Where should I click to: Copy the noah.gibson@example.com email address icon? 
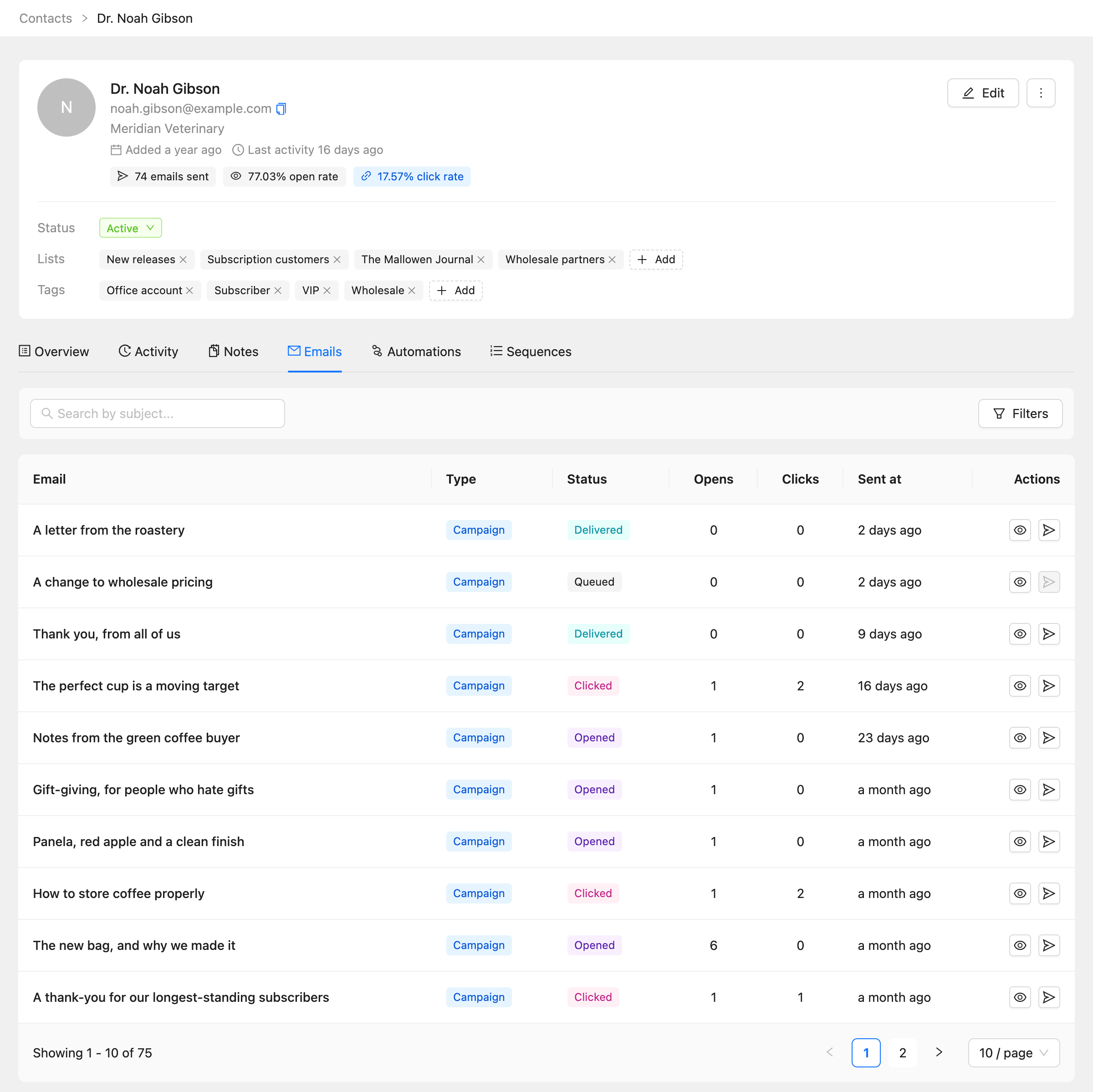click(x=281, y=109)
